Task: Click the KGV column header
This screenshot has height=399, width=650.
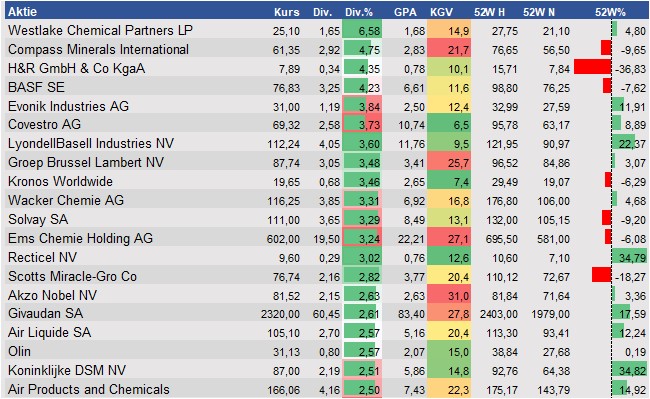Action: [x=441, y=12]
